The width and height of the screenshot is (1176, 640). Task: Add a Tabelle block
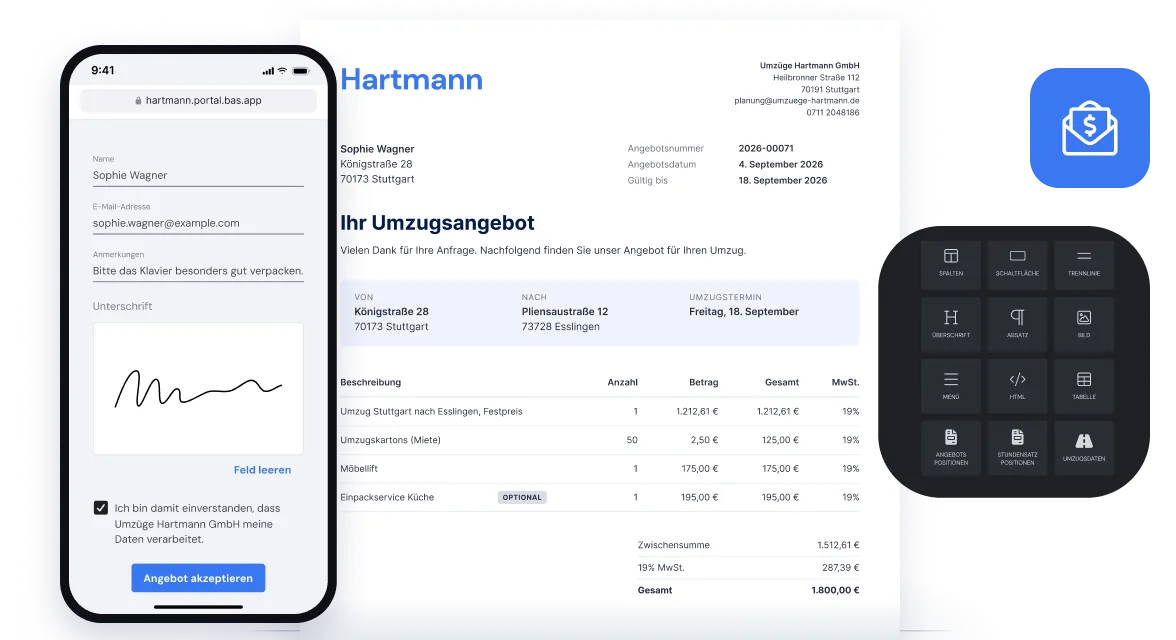1084,386
